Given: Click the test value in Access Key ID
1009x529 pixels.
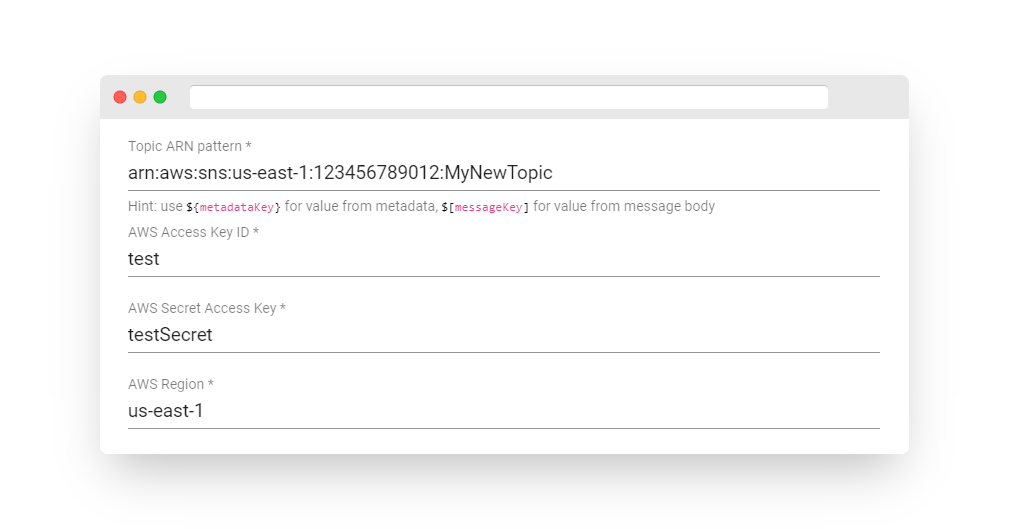Looking at the screenshot, I should [143, 259].
